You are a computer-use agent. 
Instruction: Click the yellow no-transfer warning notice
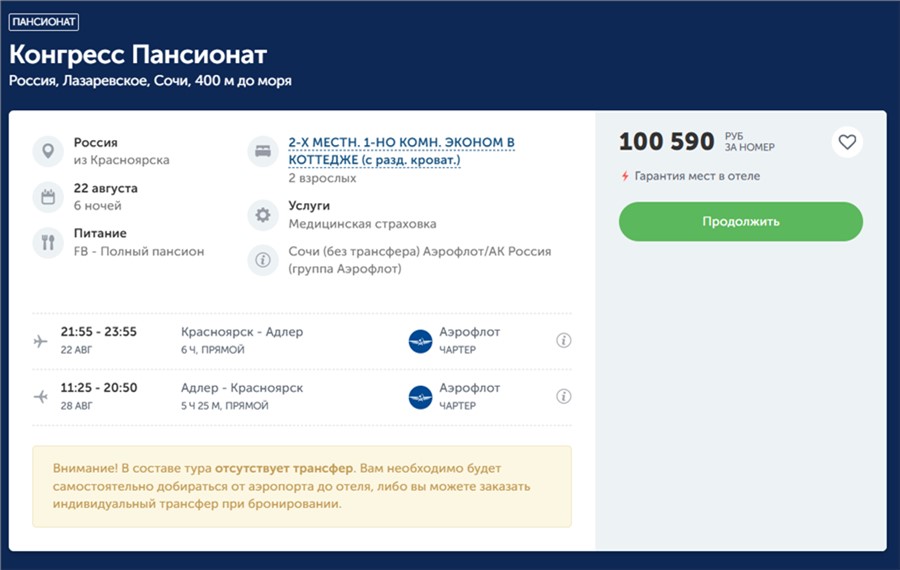pos(302,486)
